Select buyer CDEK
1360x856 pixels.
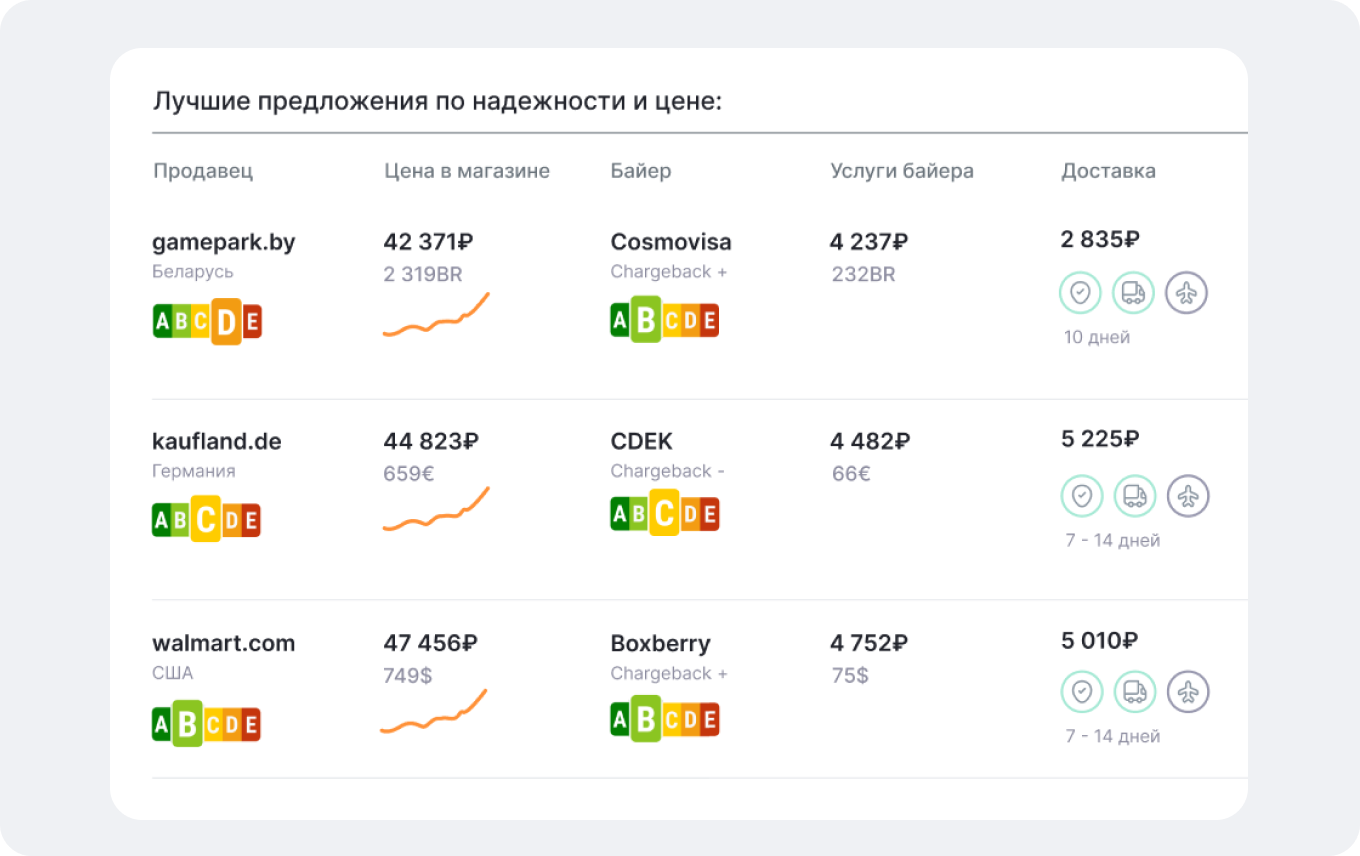[x=641, y=441]
